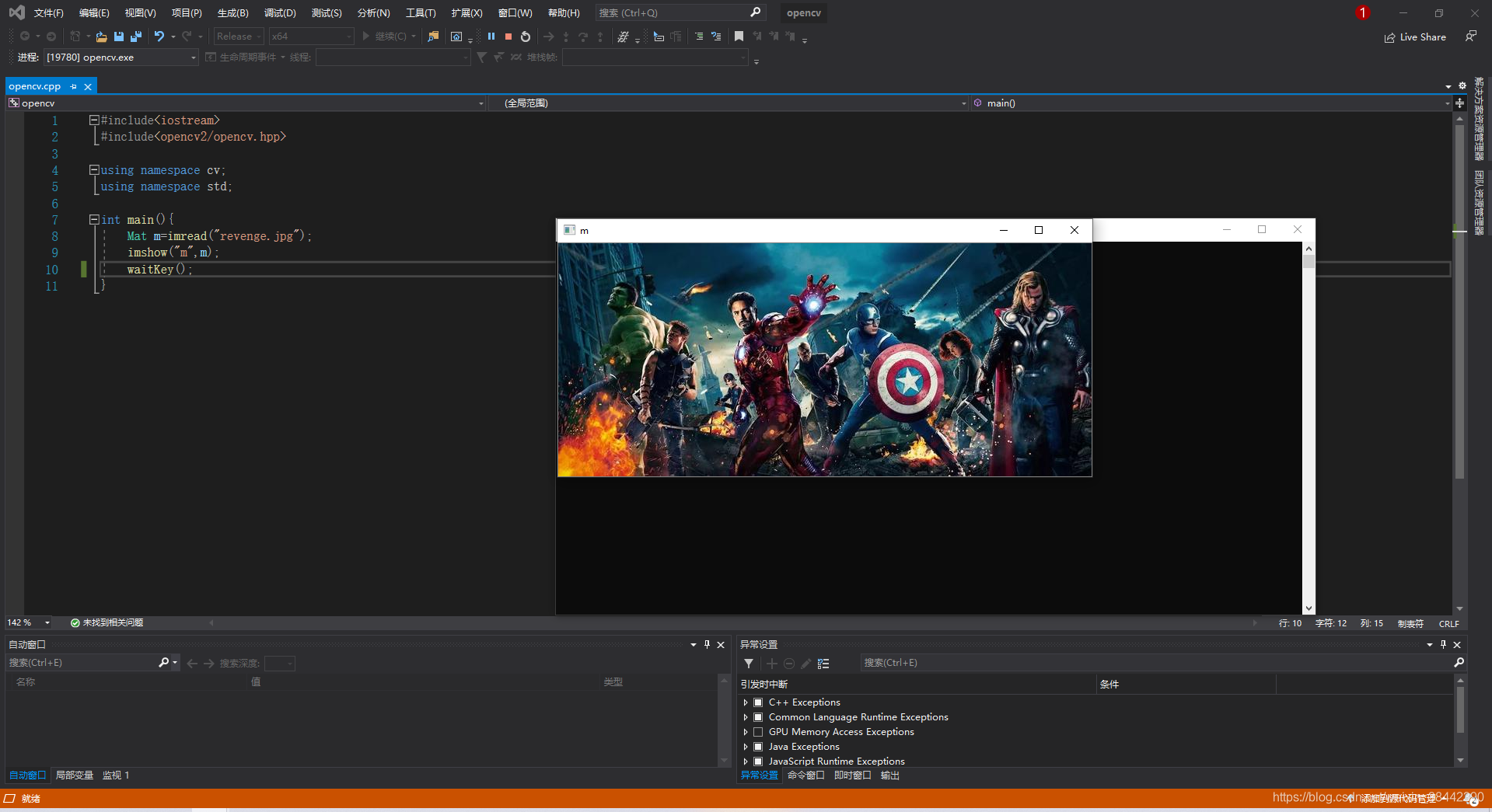Switch to the 局部变量 tab
The height and width of the screenshot is (812, 1492).
click(74, 775)
